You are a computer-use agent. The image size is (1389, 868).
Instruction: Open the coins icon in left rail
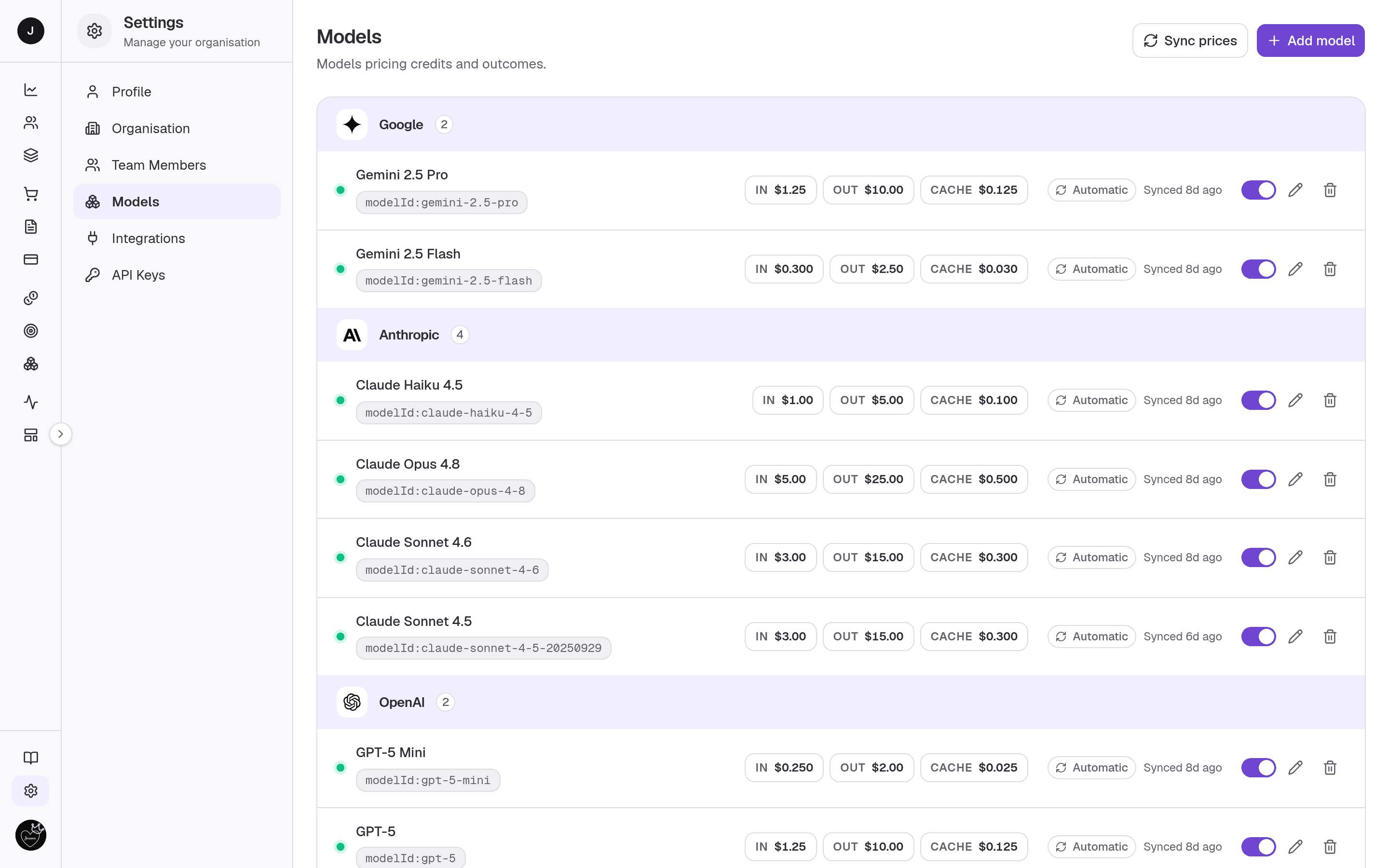(x=30, y=298)
